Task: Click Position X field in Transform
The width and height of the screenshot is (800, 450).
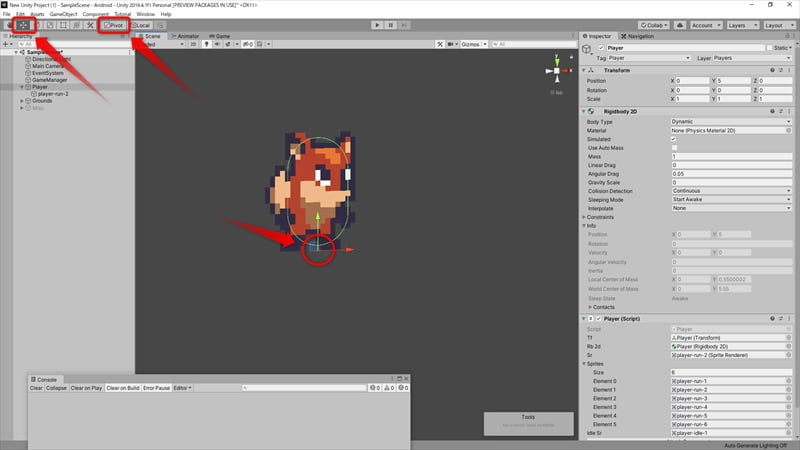Action: pos(692,81)
